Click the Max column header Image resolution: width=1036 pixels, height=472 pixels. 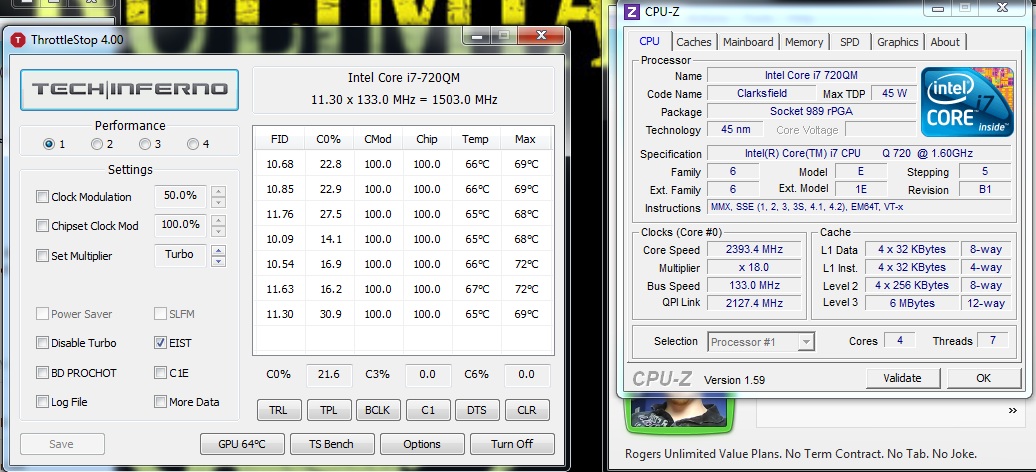(525, 139)
